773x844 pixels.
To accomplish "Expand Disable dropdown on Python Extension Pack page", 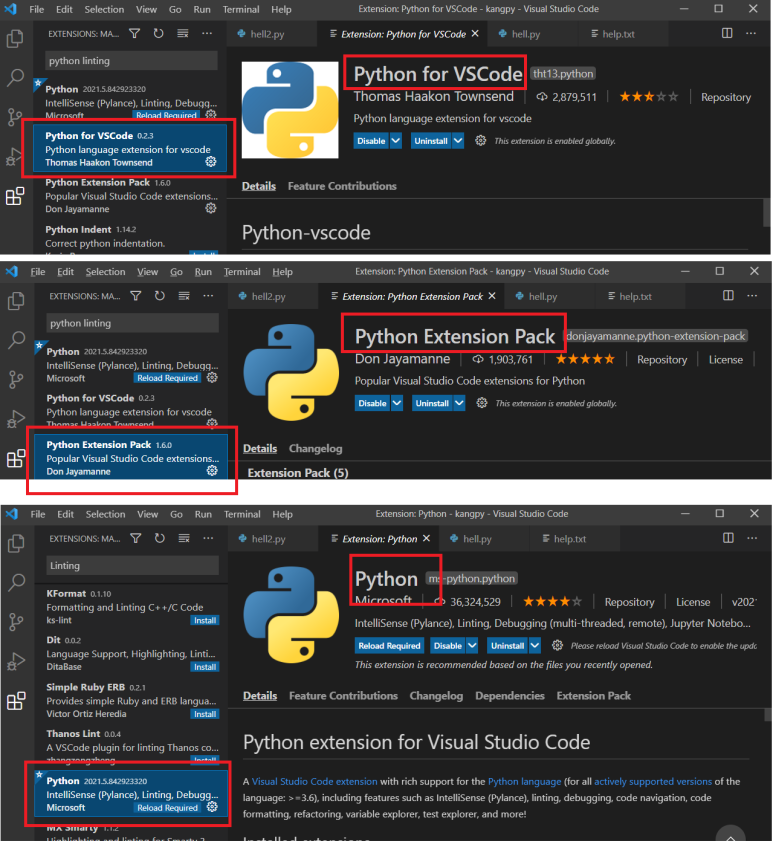I will pyautogui.click(x=397, y=403).
